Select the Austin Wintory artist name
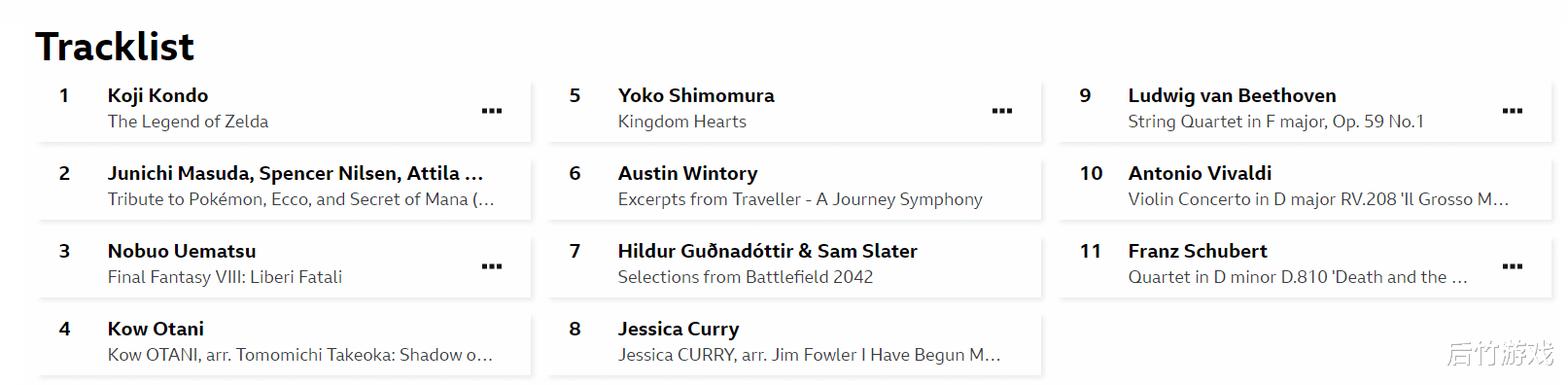 (687, 173)
